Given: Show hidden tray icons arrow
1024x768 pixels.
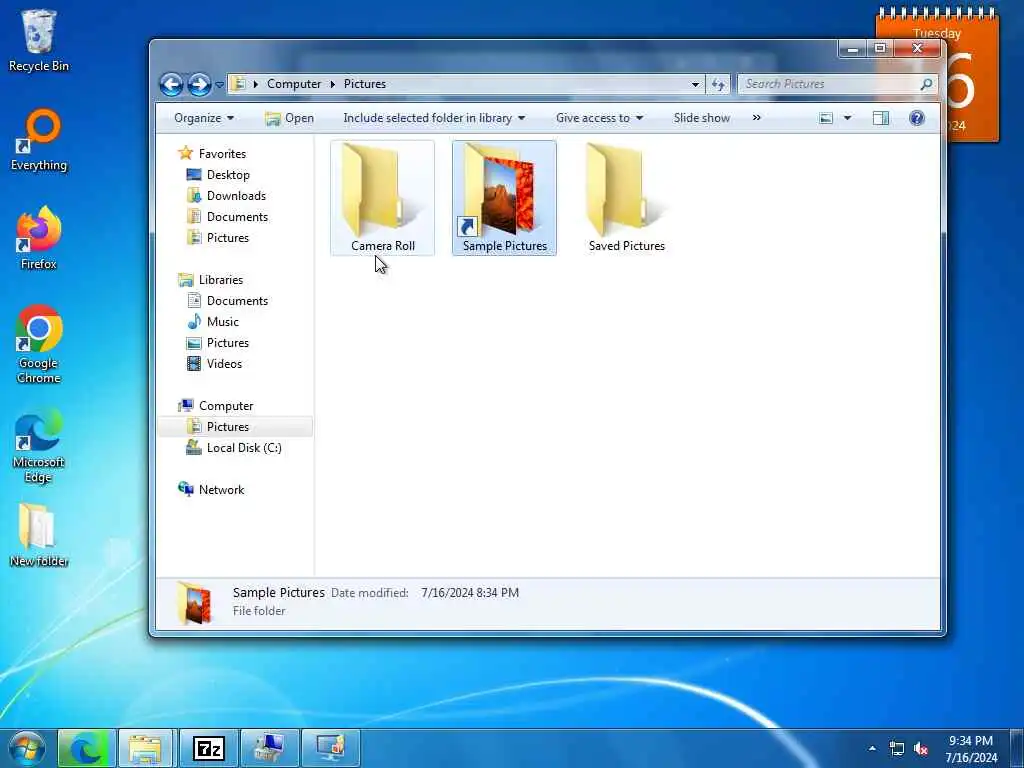Looking at the screenshot, I should tap(872, 748).
